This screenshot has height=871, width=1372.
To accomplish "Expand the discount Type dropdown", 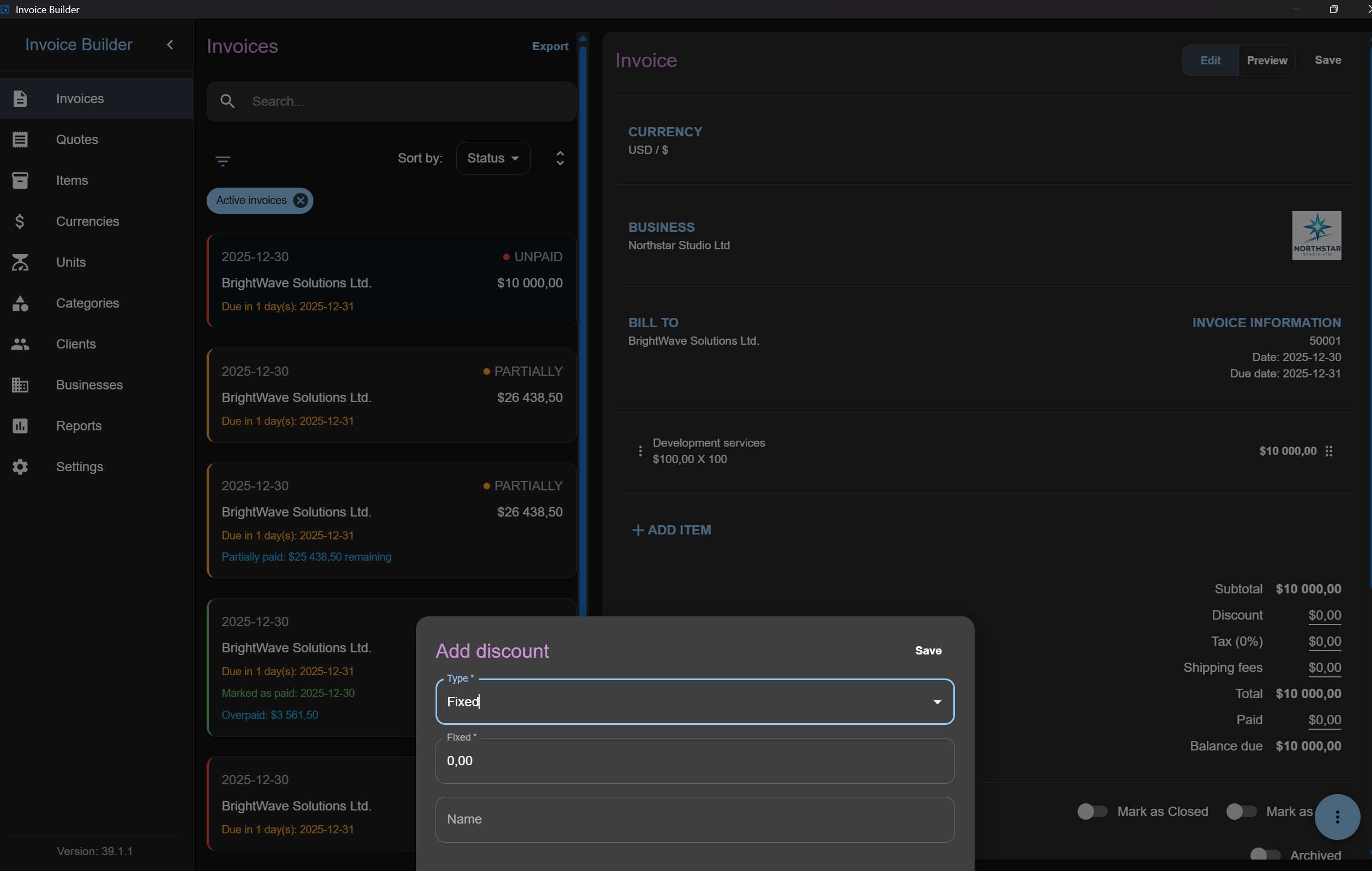I will [x=936, y=702].
